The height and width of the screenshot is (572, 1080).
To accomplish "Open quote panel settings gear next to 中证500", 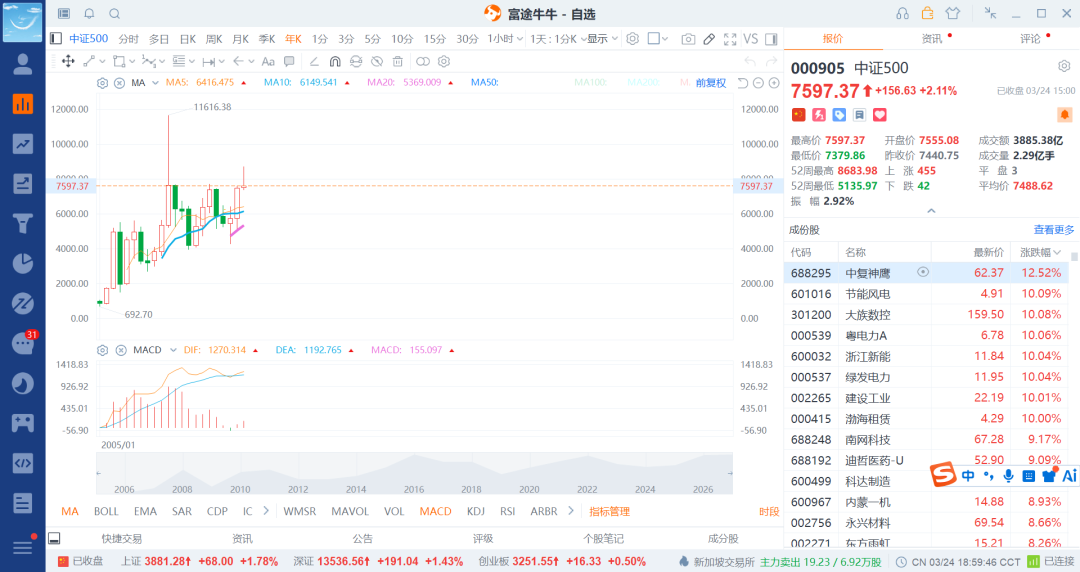I will point(1064,66).
